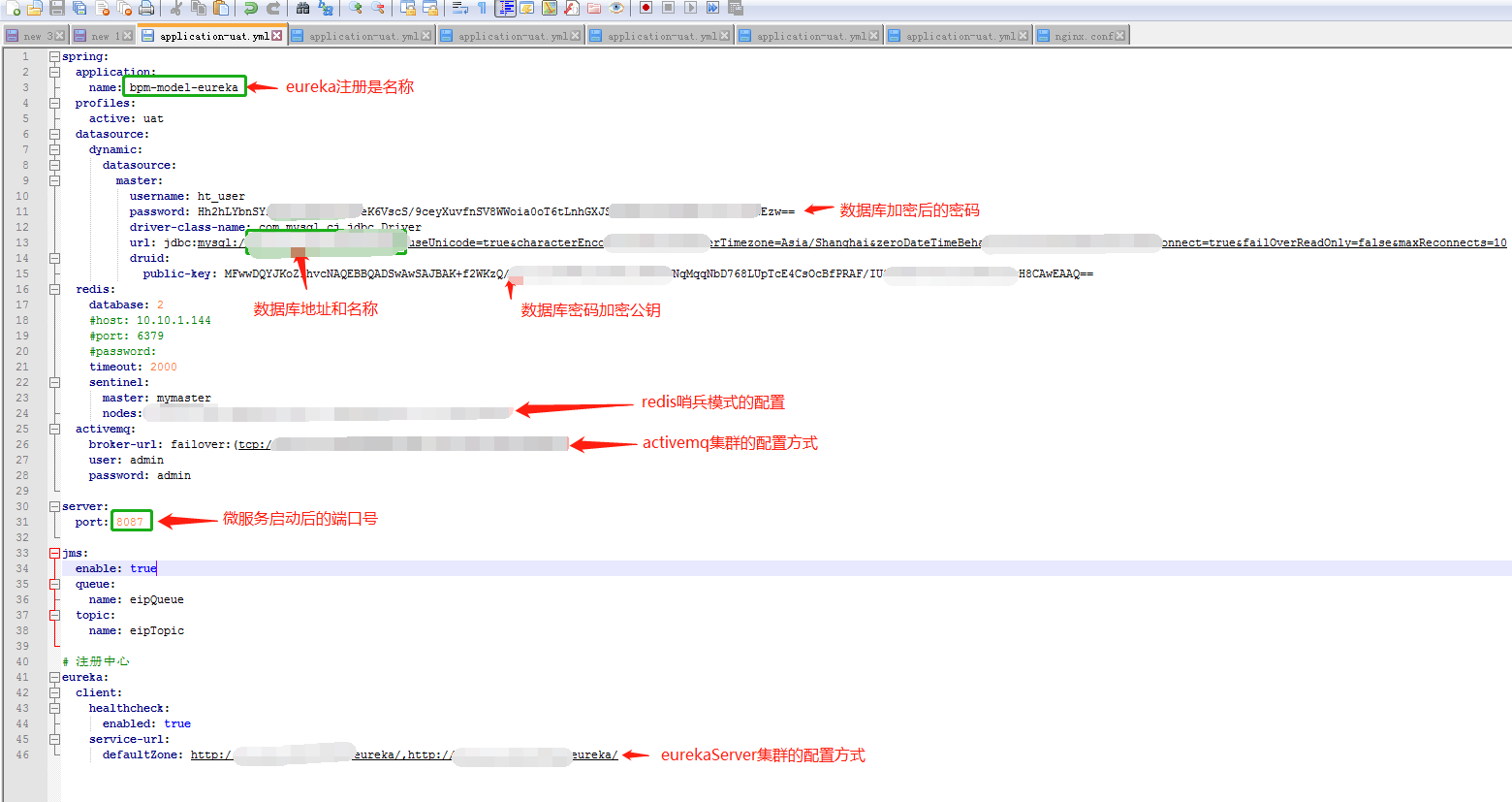The height and width of the screenshot is (802, 1512).
Task: Collapse the profiles: block on line 4
Action: pos(55,104)
